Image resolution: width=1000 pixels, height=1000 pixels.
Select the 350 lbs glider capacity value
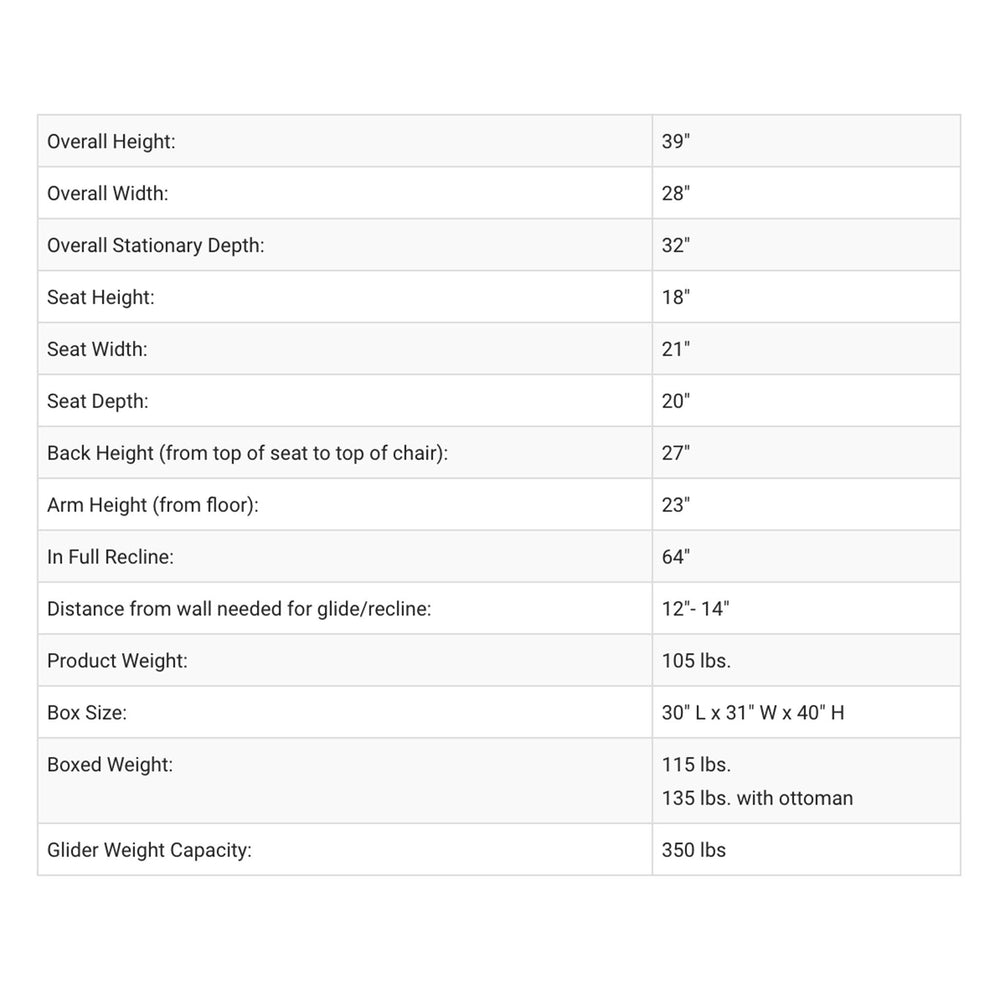click(x=694, y=851)
